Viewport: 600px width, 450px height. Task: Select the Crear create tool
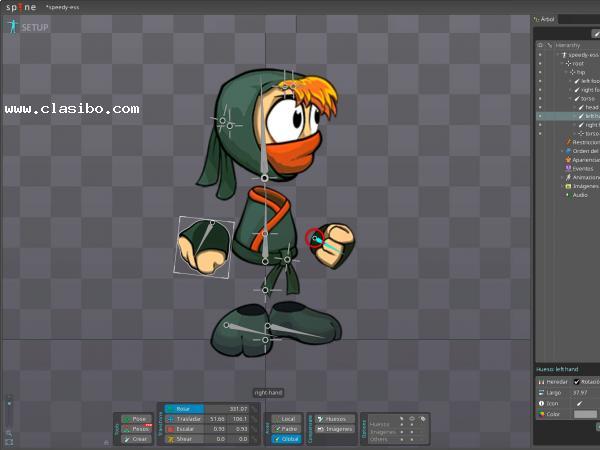pos(136,439)
